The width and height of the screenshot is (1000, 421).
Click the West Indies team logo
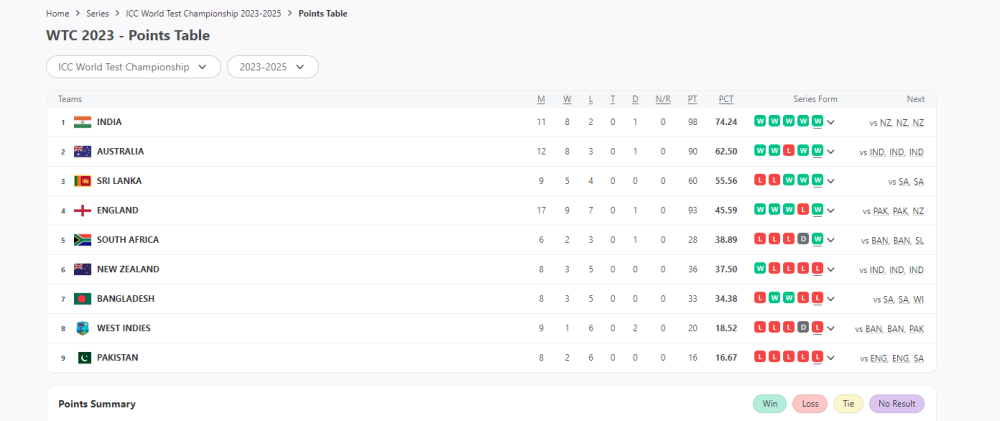(x=82, y=329)
